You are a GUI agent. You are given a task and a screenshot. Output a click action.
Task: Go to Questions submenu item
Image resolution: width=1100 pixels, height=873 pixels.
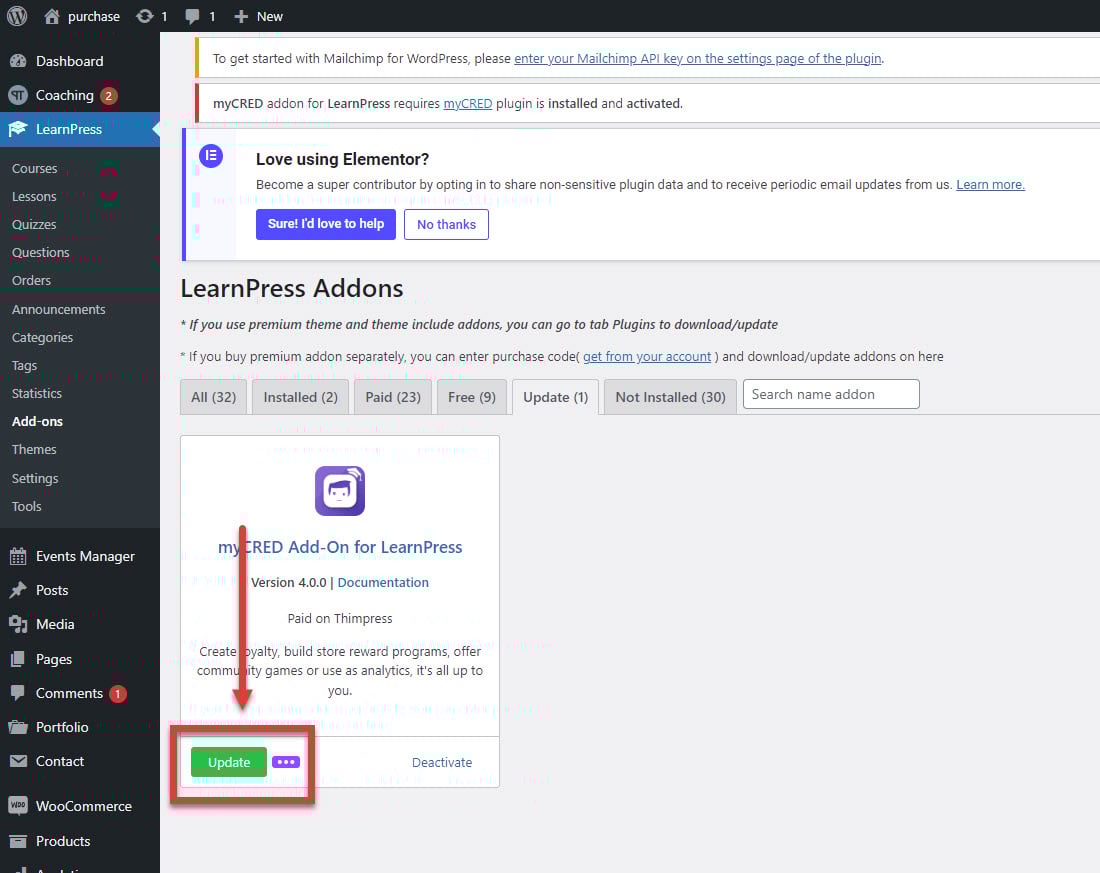click(41, 252)
